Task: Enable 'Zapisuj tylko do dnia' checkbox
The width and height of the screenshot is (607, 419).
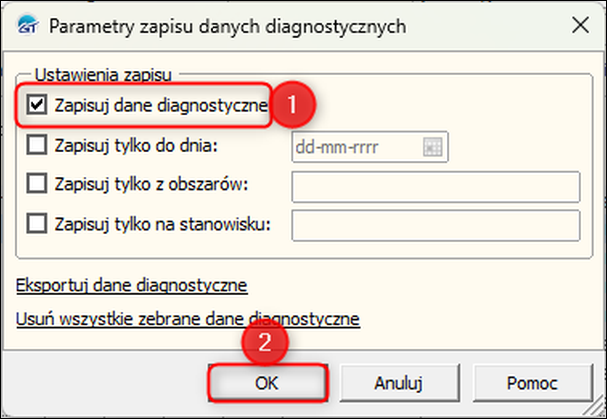Action: pyautogui.click(x=37, y=147)
